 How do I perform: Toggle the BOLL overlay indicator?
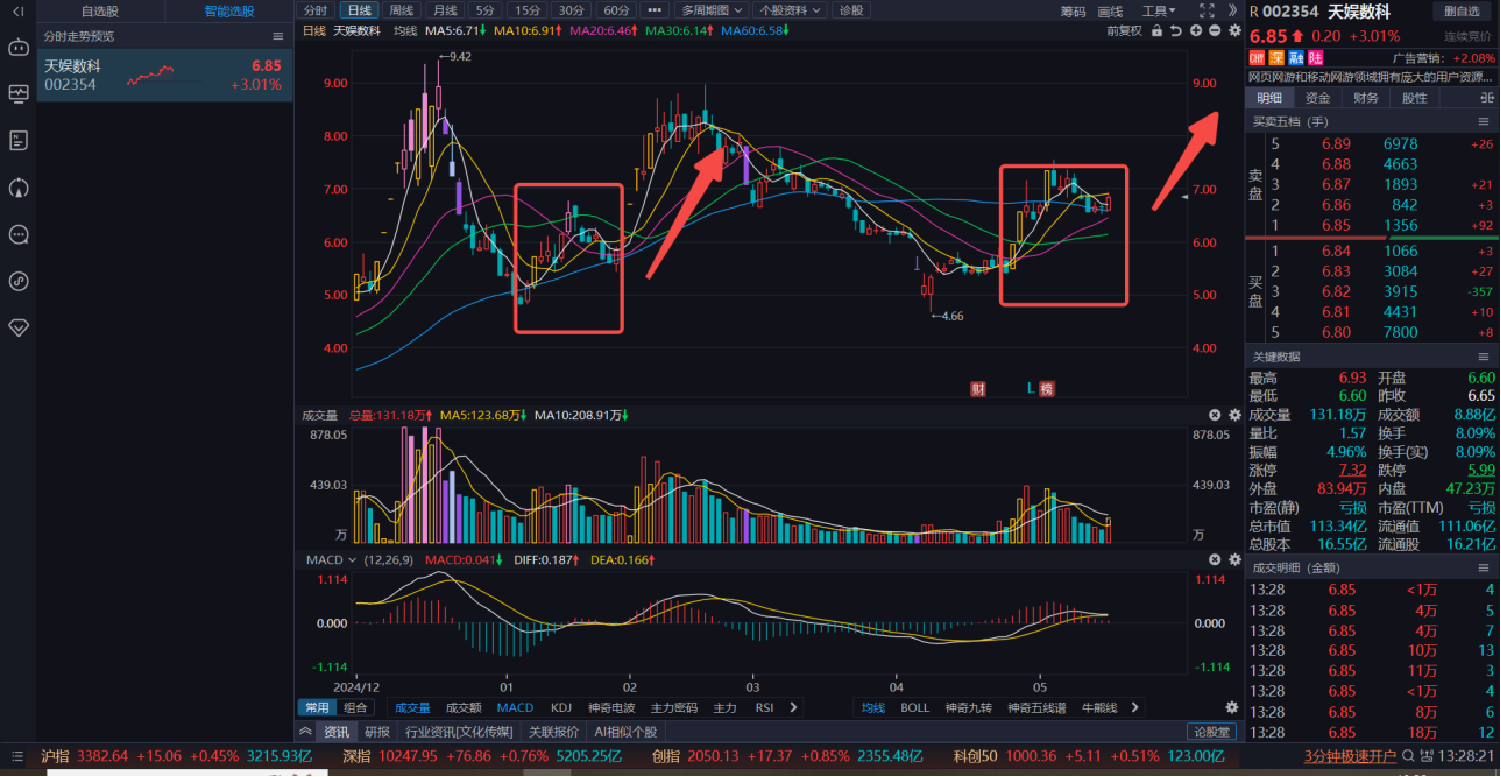(x=915, y=708)
